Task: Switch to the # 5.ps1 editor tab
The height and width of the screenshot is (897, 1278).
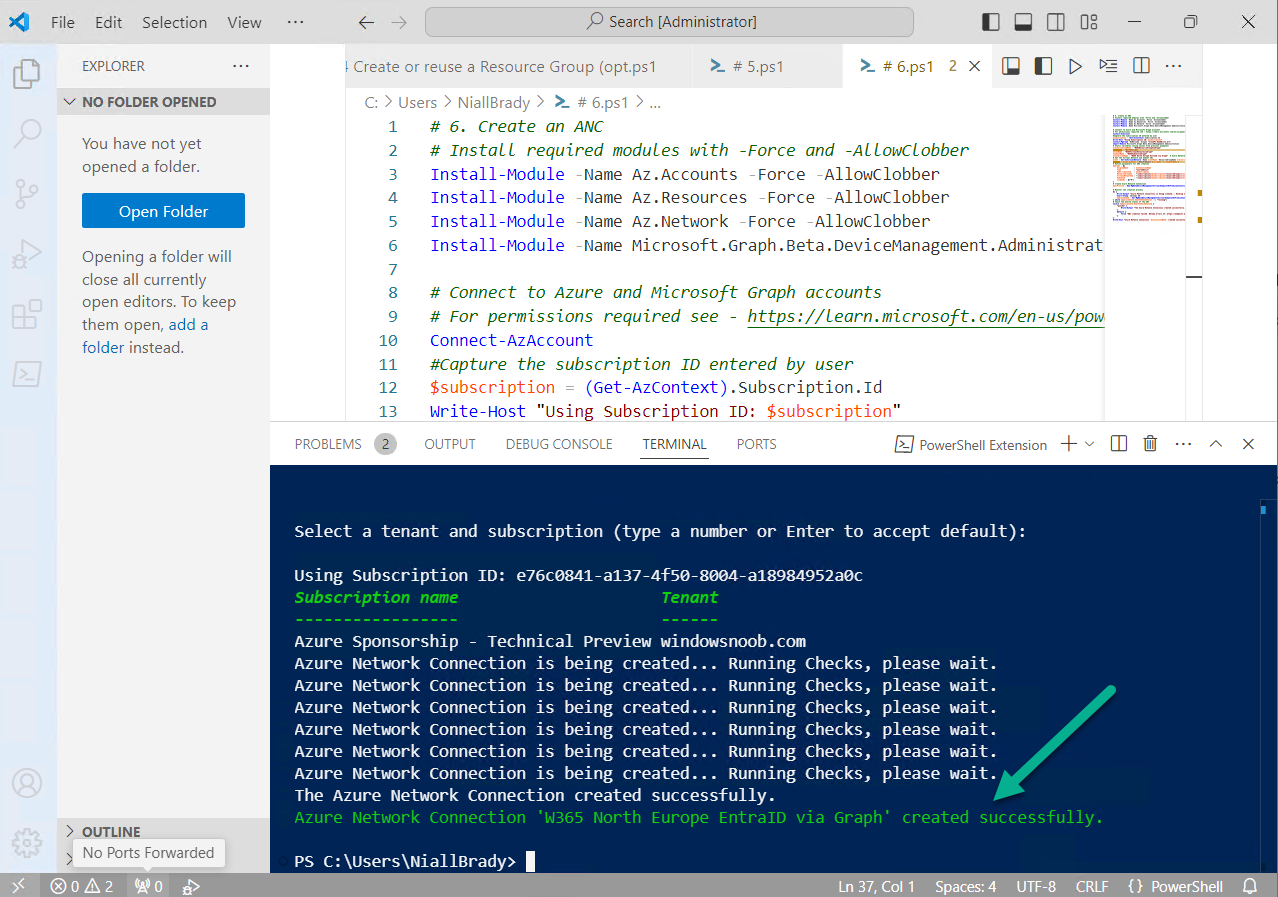Action: coord(766,67)
